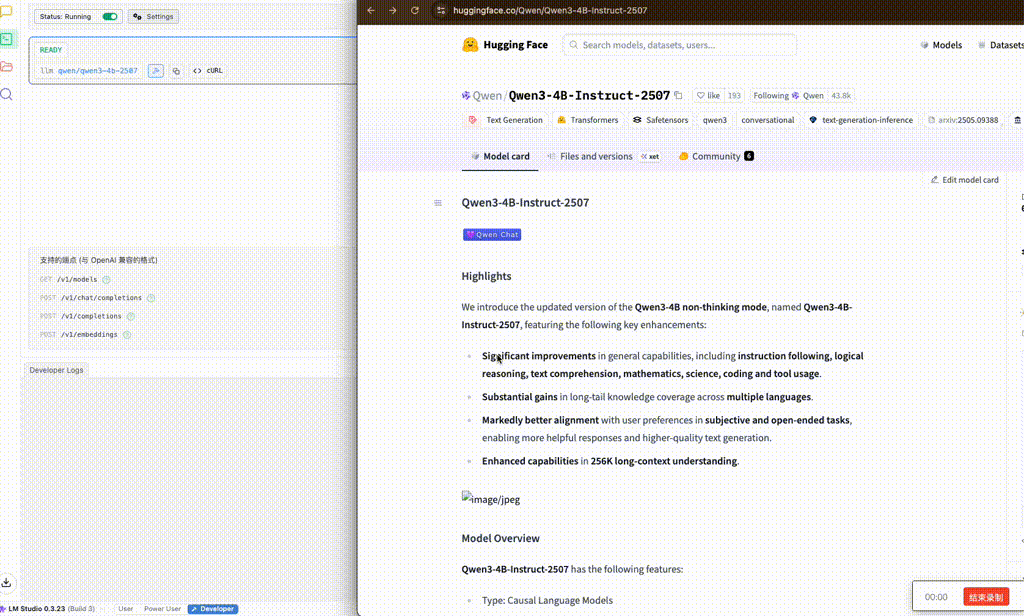The image size is (1024, 616).
Task: Click the text-generation-inference tag
Action: tap(861, 120)
